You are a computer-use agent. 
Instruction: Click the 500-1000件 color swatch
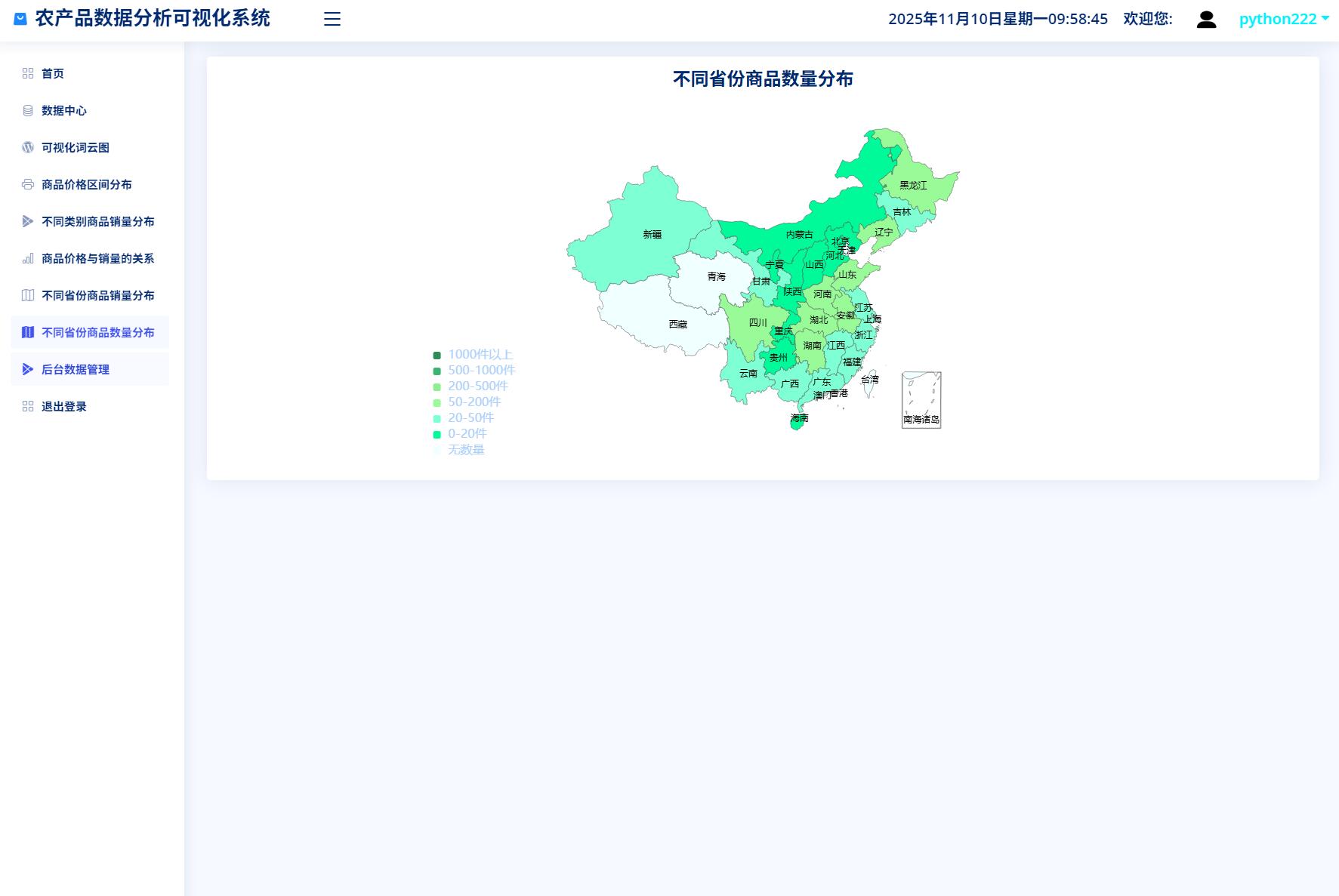(437, 371)
